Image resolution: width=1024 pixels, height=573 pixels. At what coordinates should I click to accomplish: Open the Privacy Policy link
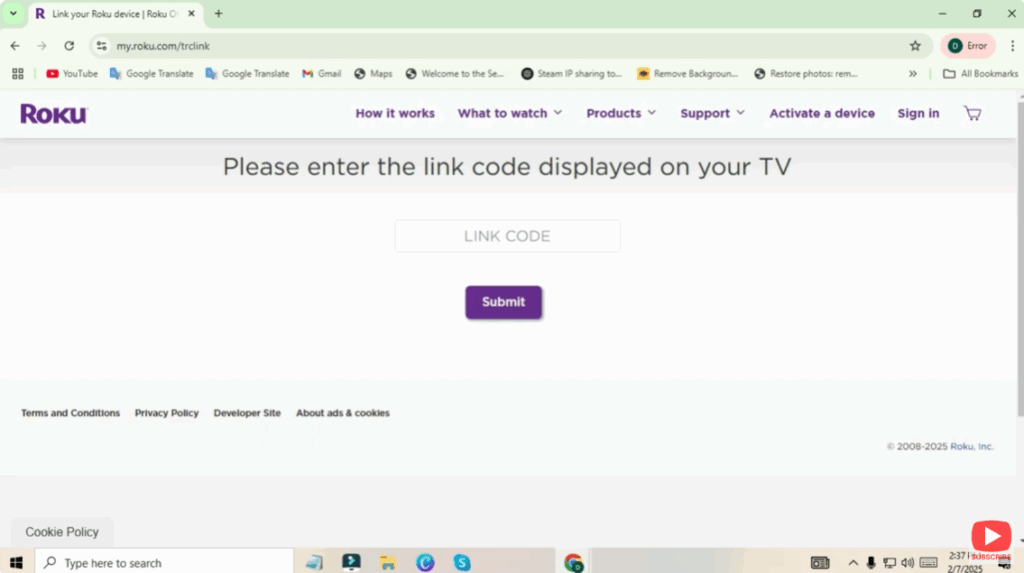pyautogui.click(x=167, y=413)
